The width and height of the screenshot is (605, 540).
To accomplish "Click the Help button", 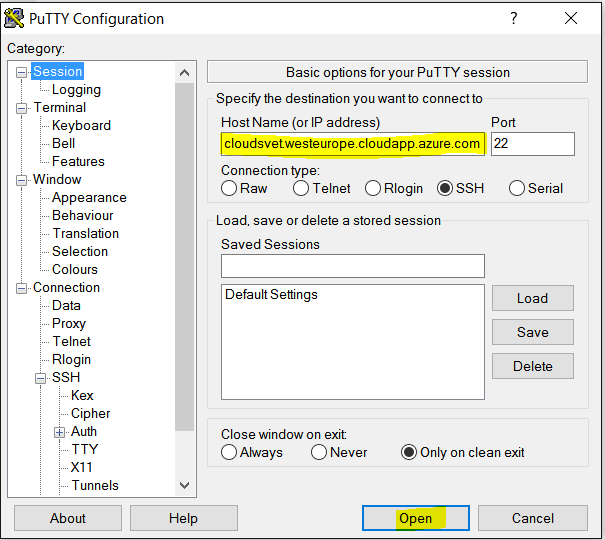I will (184, 518).
